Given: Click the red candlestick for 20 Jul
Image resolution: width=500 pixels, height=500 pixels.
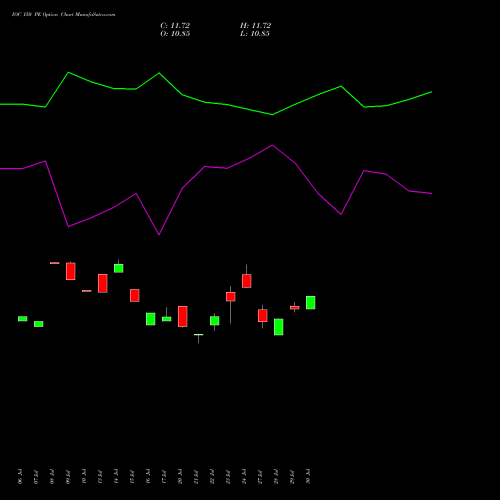Looking at the screenshot, I should [183, 316].
